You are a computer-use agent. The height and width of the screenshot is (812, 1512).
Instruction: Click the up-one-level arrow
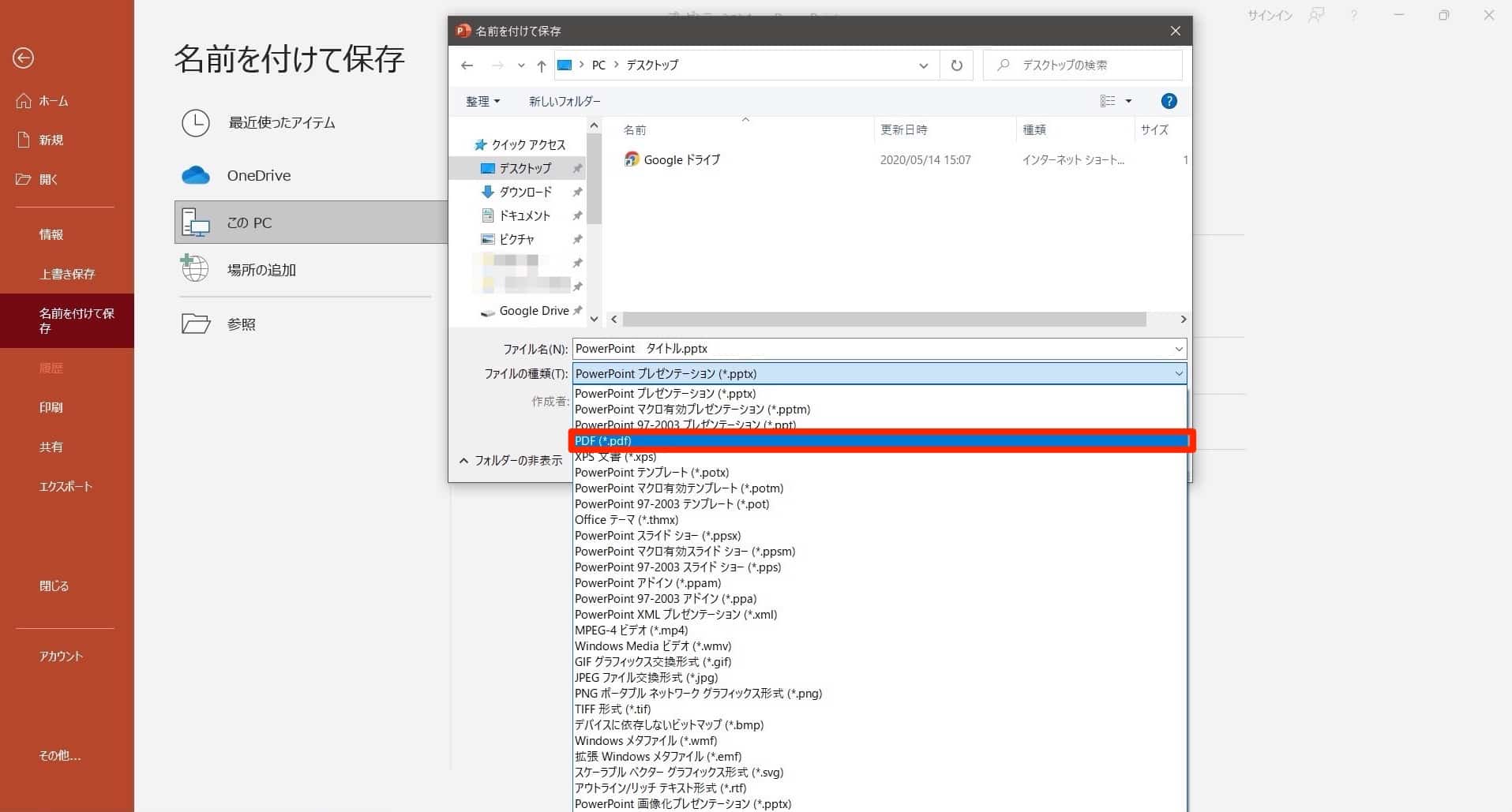pos(542,65)
